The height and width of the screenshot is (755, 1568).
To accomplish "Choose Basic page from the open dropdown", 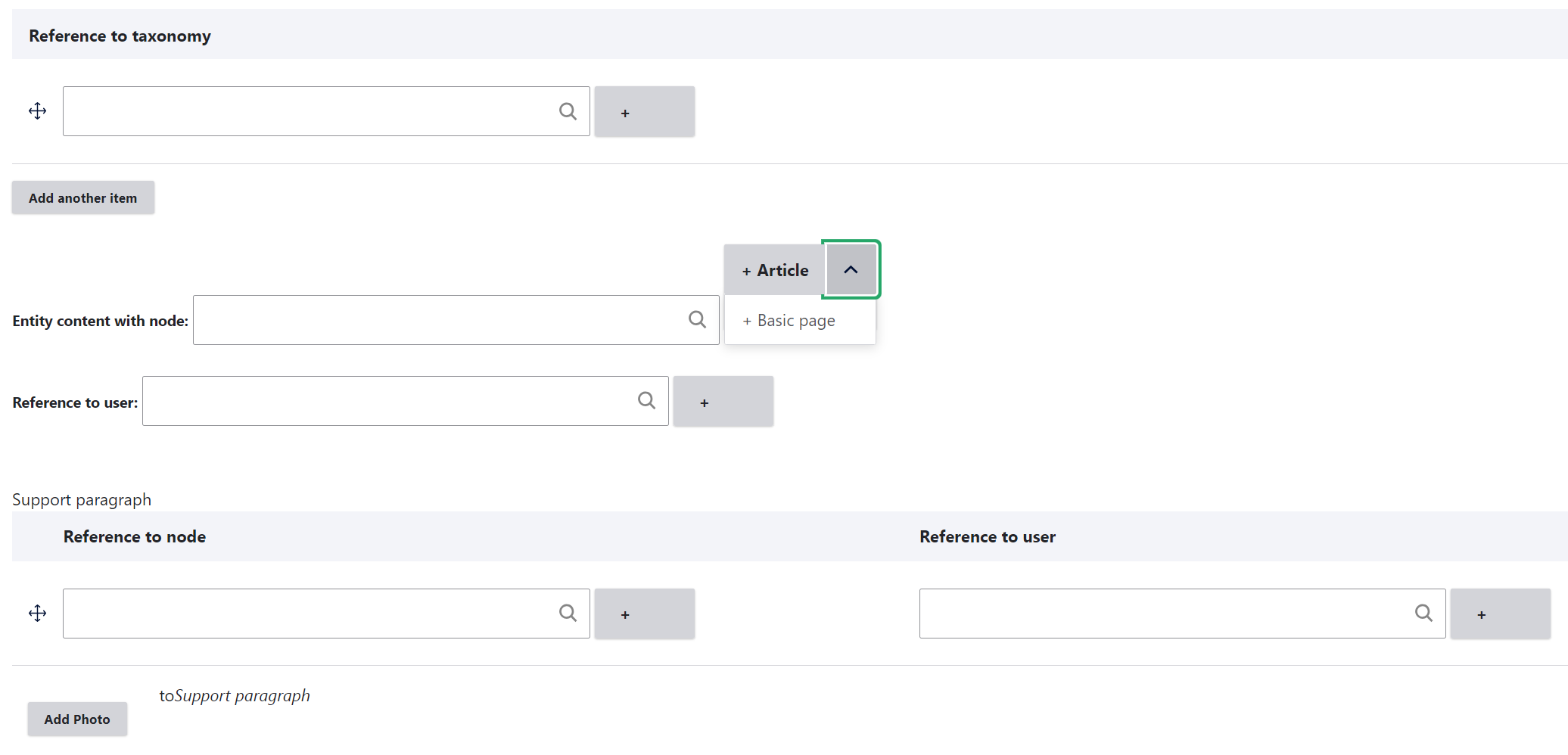I will [x=789, y=320].
